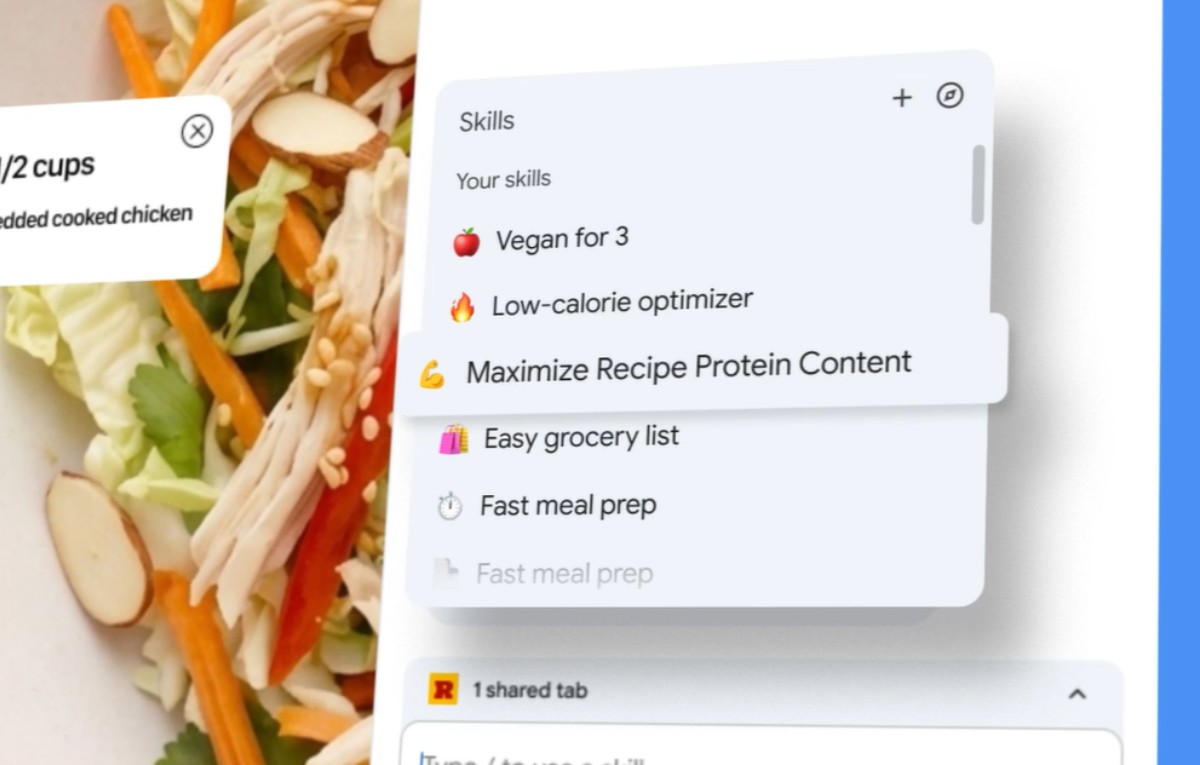Click the flexed bicep protein icon
Screen dimensions: 1200x765
coord(432,376)
